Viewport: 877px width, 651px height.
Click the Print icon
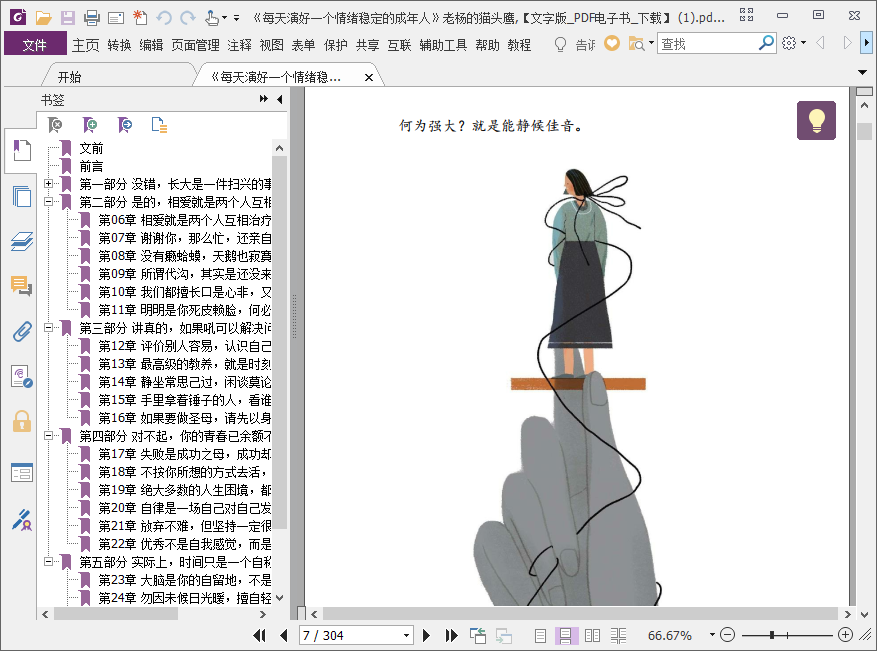pyautogui.click(x=92, y=18)
